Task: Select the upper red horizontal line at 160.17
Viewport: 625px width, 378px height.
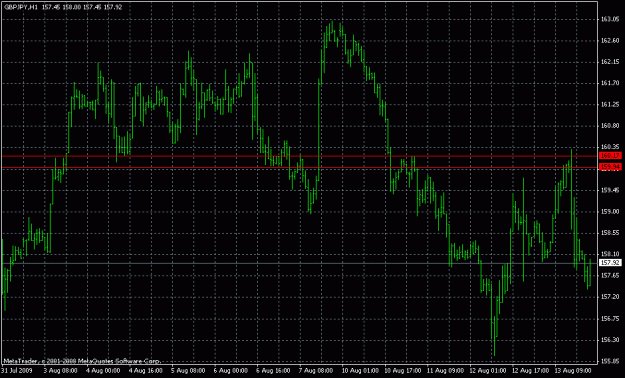Action: pyautogui.click(x=300, y=156)
